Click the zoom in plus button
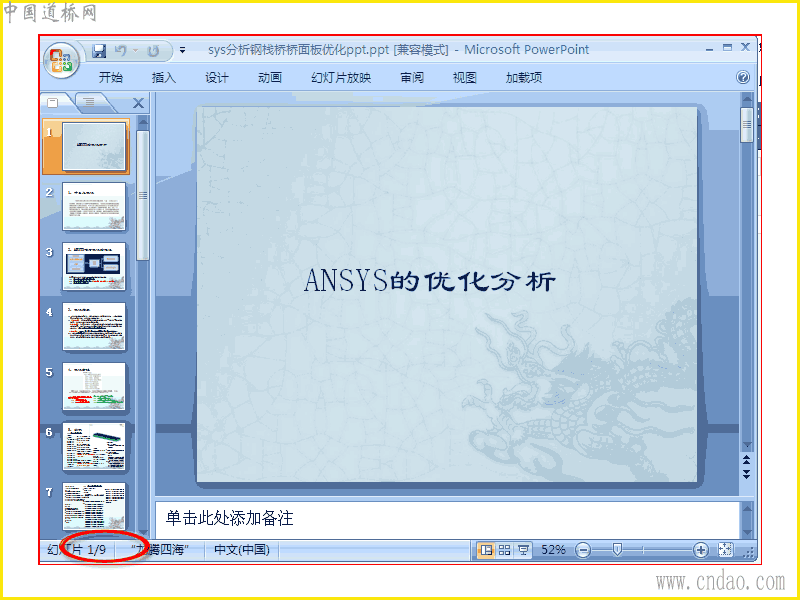This screenshot has width=800, height=600. [x=701, y=550]
